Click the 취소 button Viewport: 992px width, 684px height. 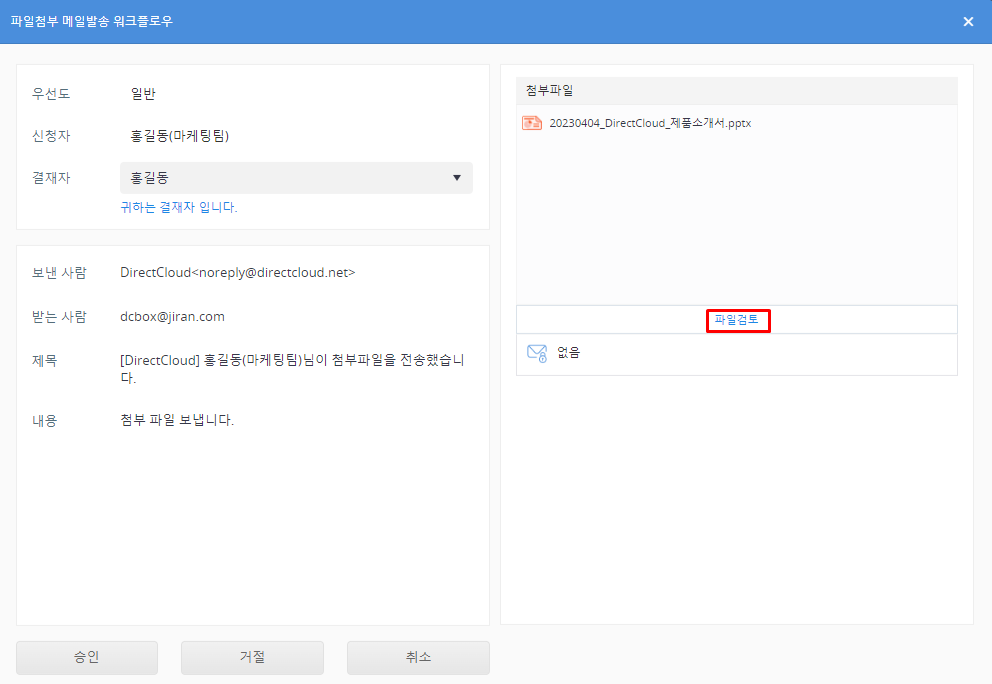point(418,657)
